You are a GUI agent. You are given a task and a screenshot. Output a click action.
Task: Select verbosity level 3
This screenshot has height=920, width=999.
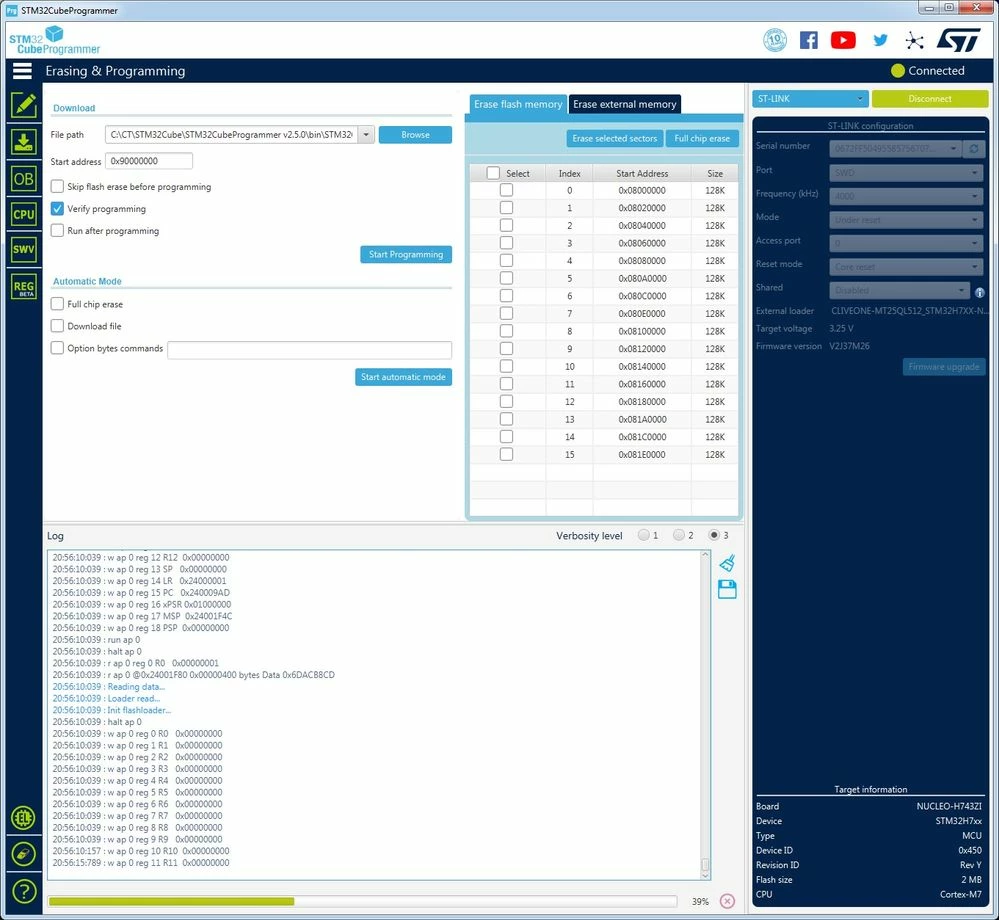point(714,535)
